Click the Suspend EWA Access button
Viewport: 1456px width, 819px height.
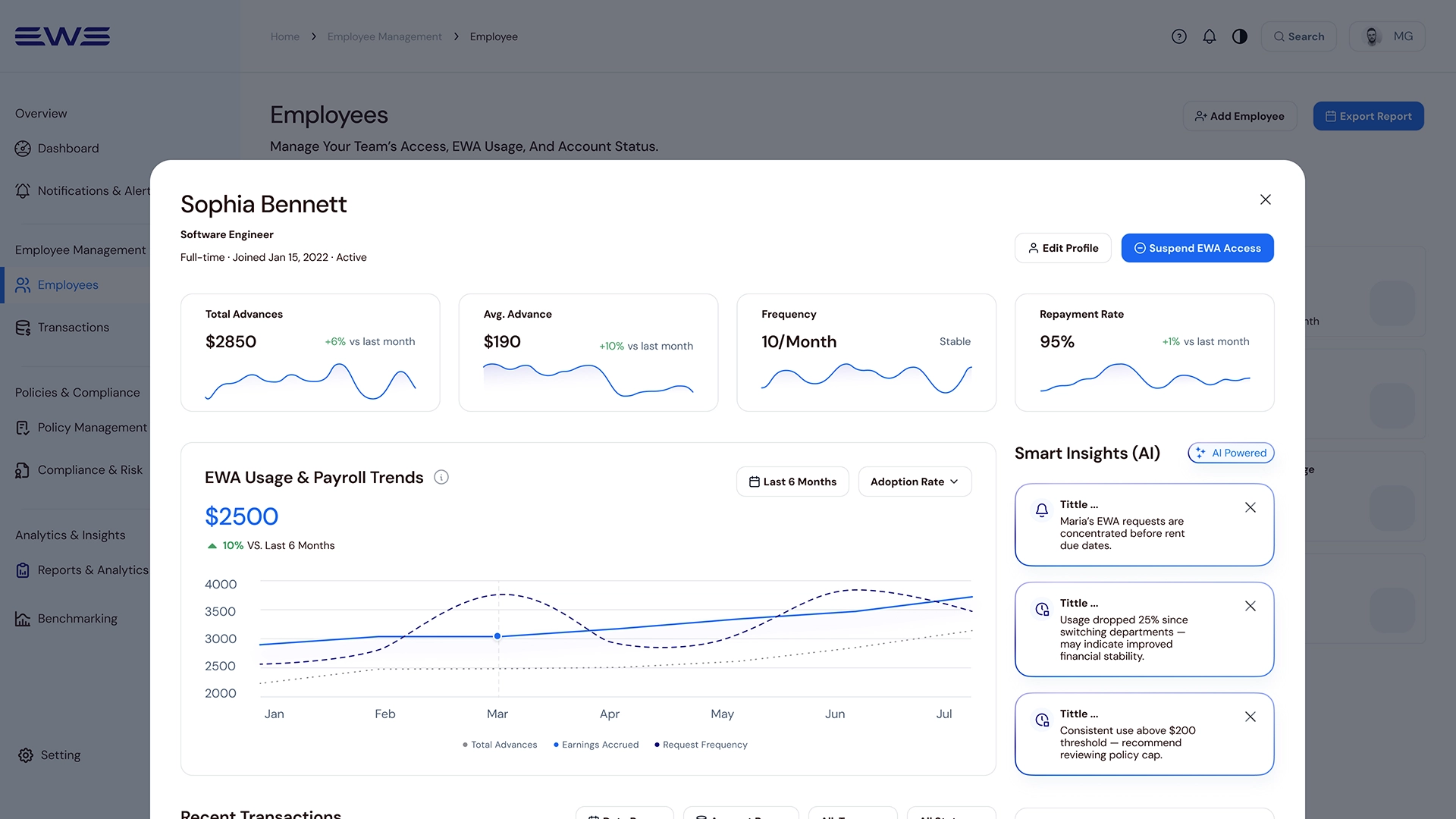tap(1197, 248)
